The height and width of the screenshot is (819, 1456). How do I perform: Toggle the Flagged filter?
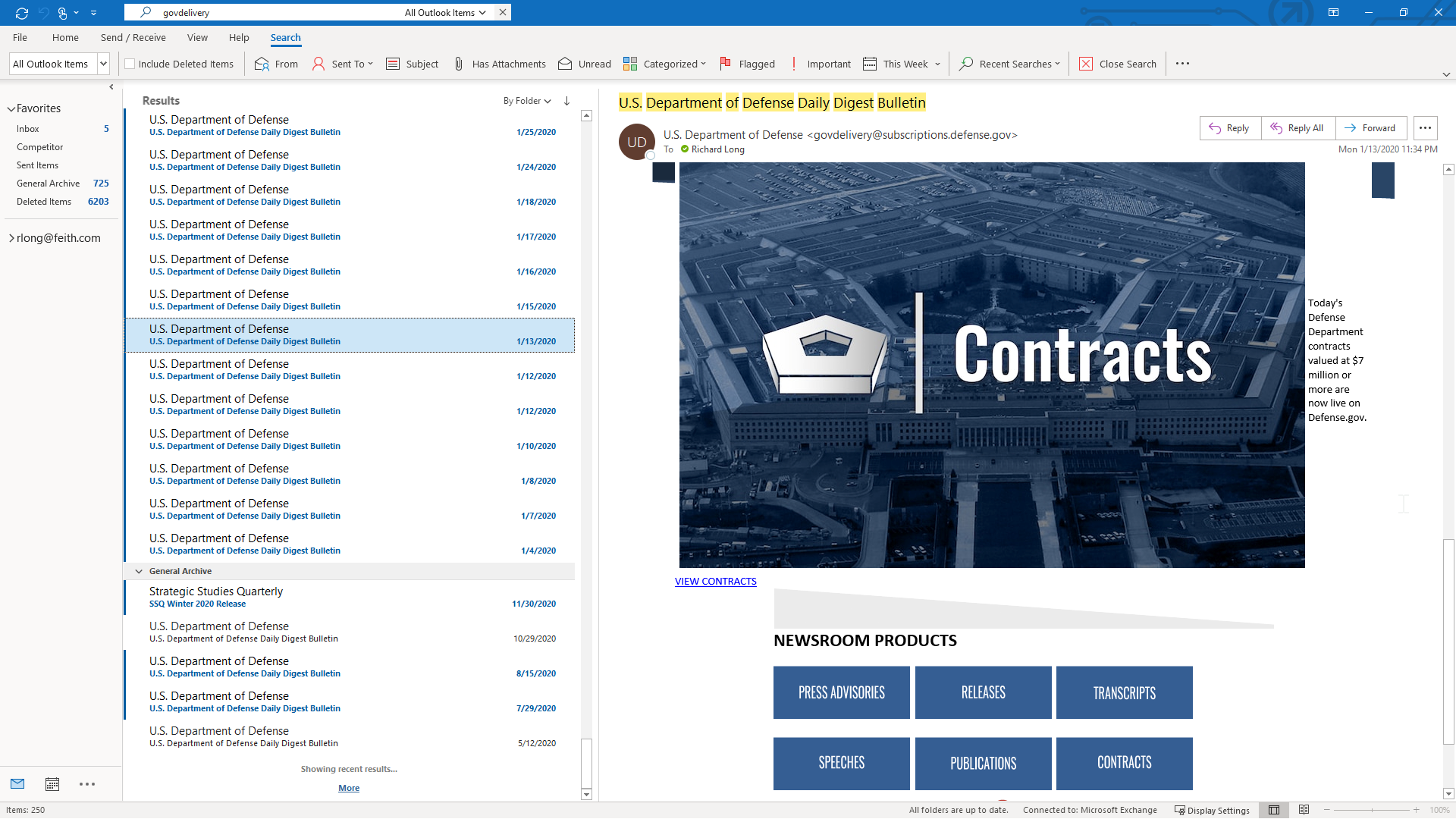747,64
